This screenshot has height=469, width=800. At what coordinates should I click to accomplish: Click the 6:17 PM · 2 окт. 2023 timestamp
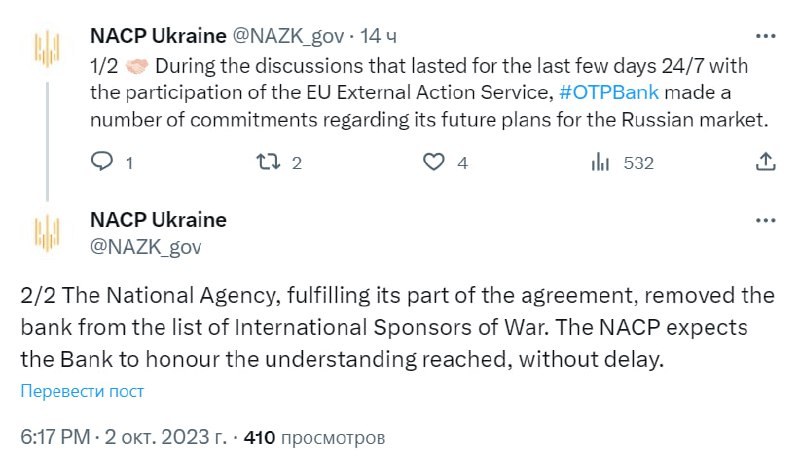122,438
